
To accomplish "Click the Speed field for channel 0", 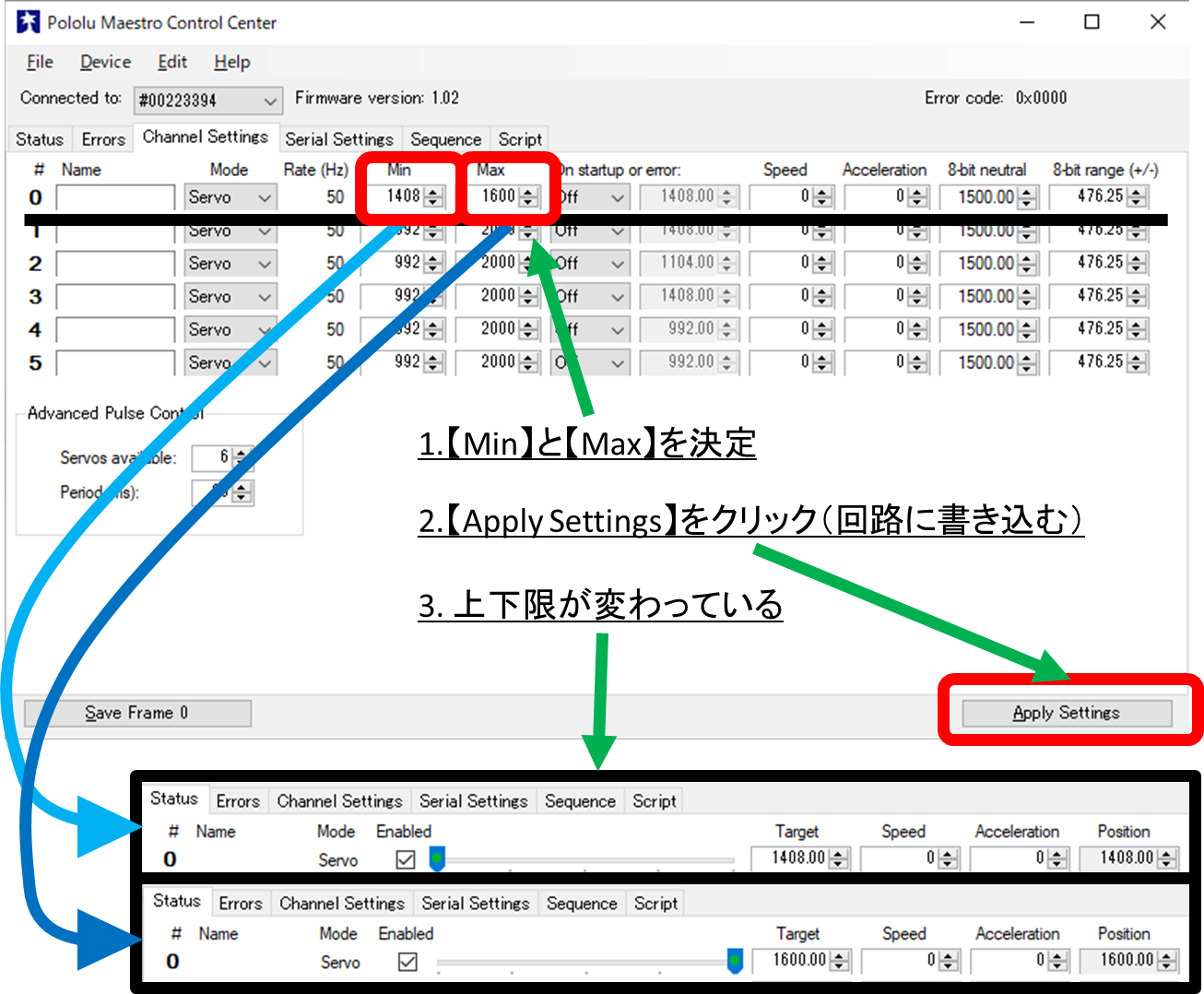I will pyautogui.click(x=782, y=196).
